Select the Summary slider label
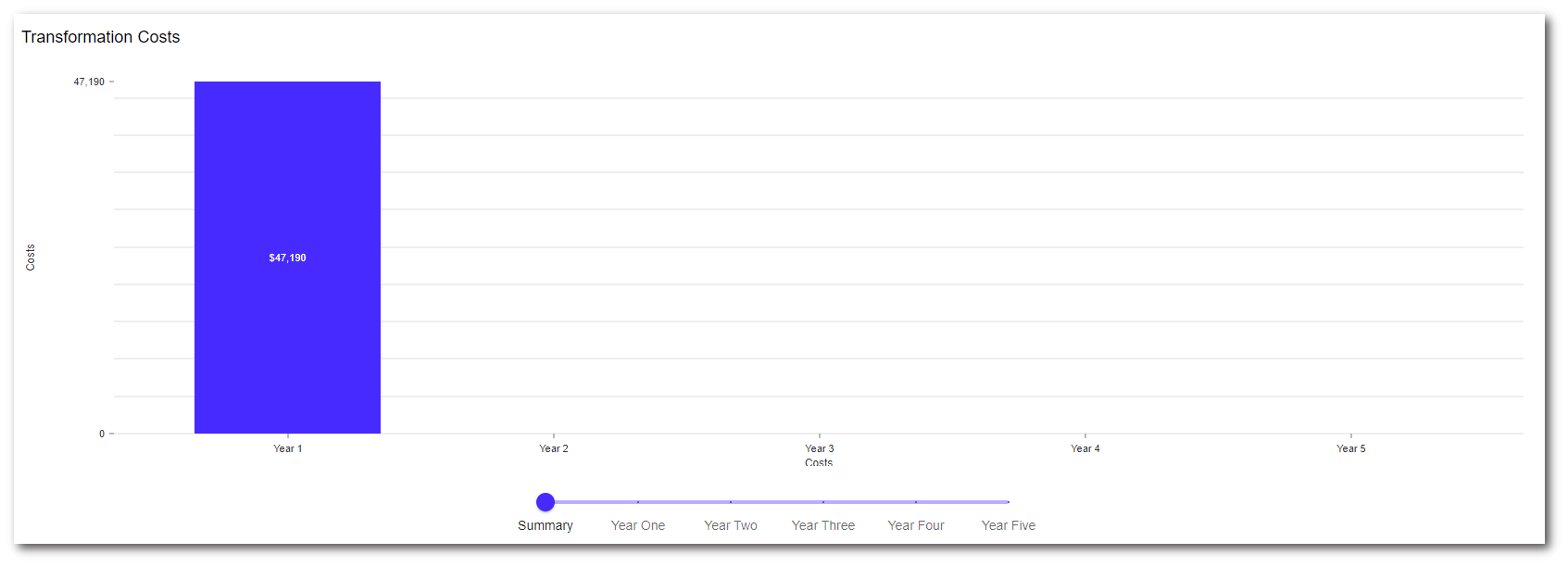Screen dimensions: 1568x567 (546, 525)
